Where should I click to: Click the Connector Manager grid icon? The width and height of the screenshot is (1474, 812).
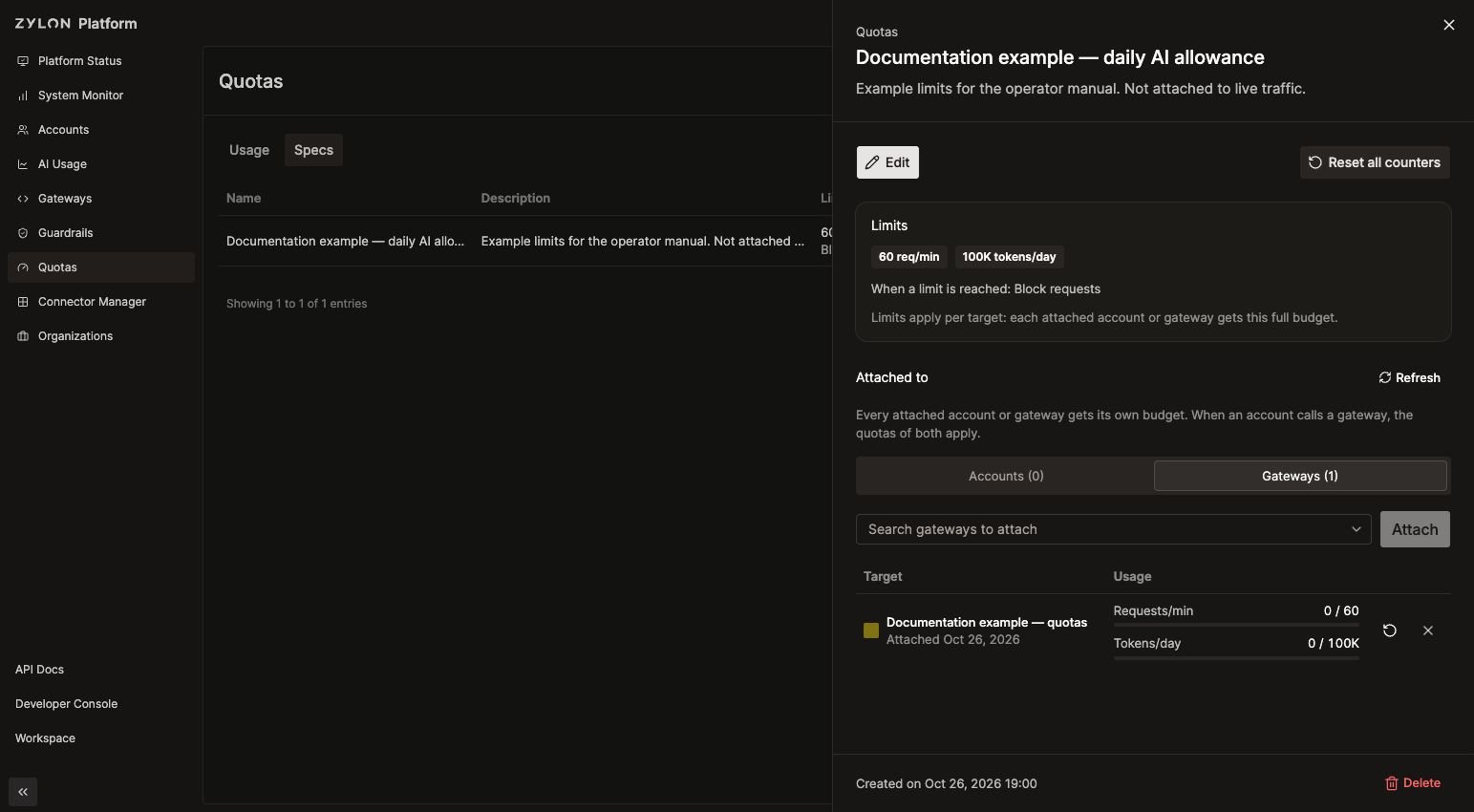point(23,302)
